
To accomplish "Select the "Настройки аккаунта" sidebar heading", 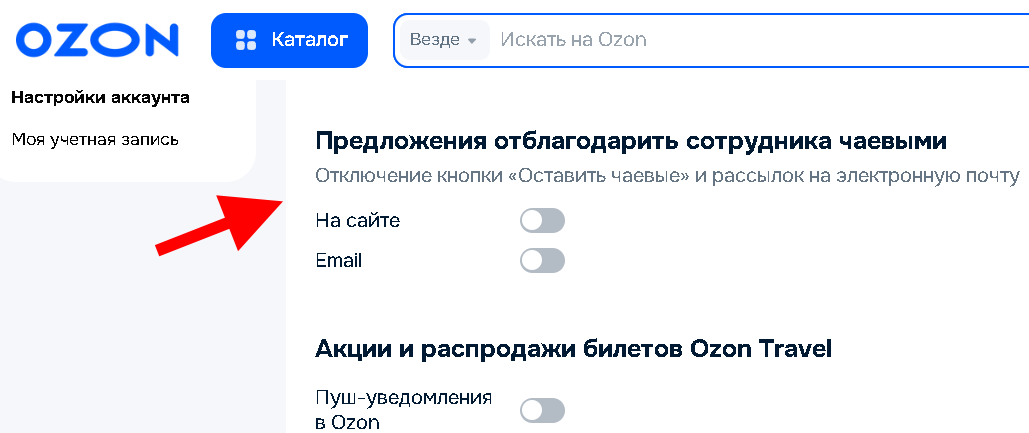I will [100, 97].
